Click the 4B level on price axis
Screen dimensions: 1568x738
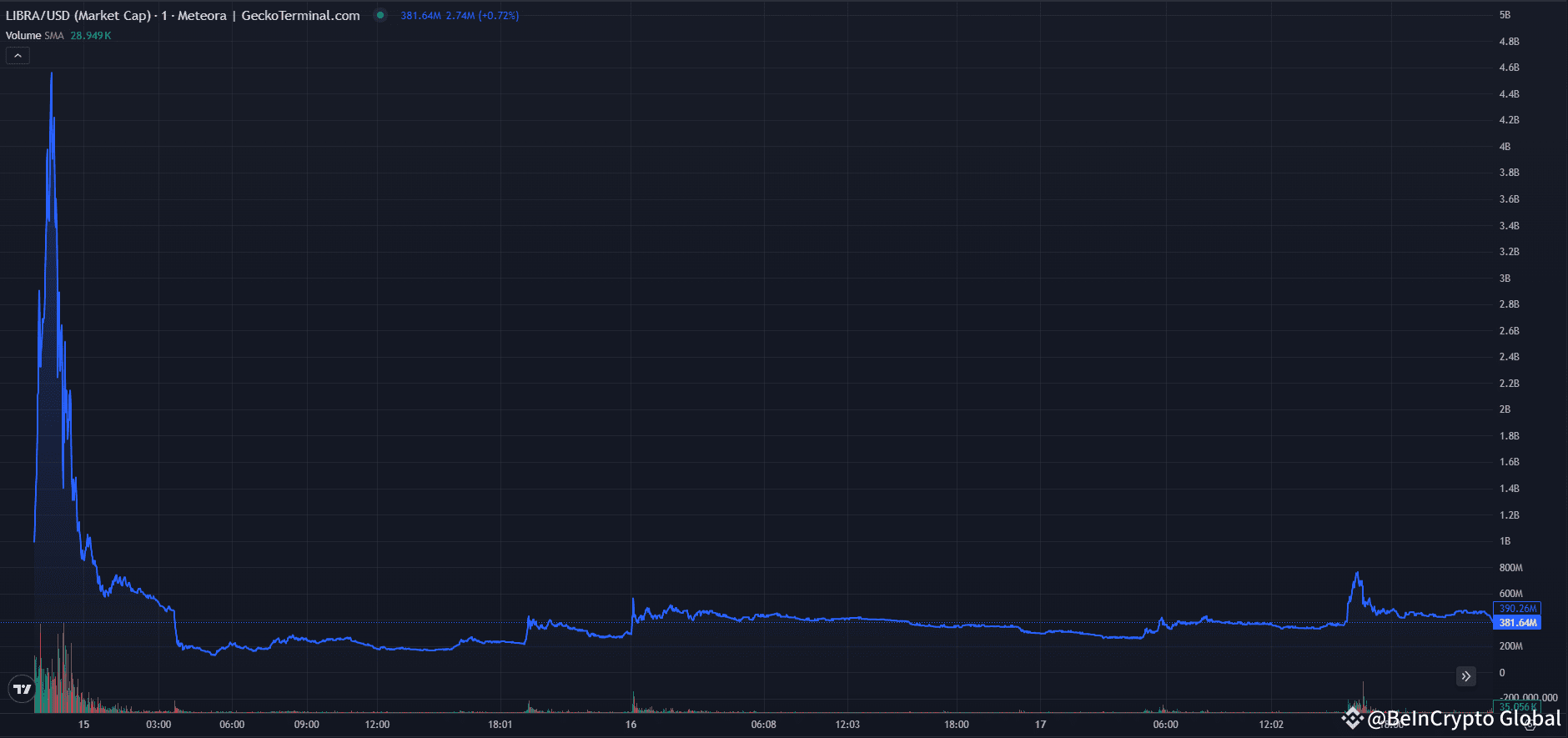point(1505,147)
